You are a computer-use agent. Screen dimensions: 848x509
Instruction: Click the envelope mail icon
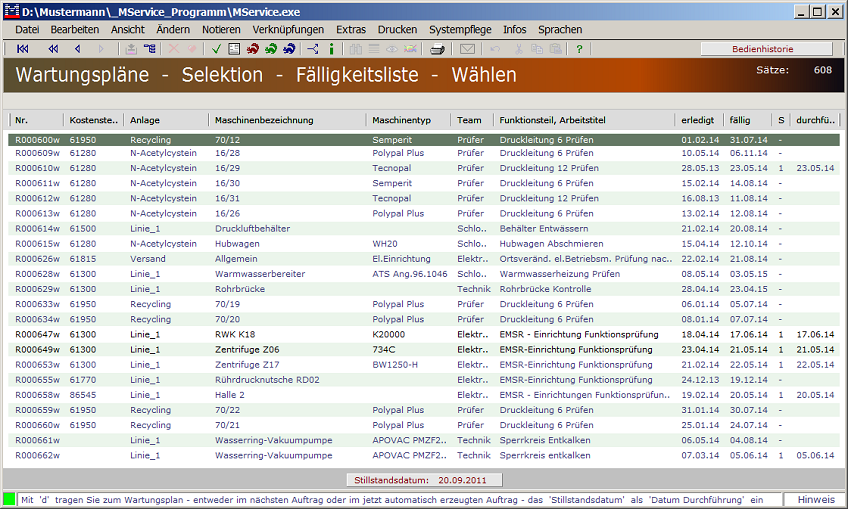tap(467, 49)
